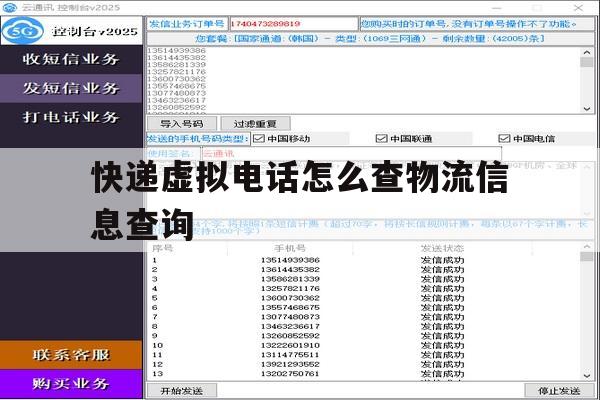
Task: Click up arrow of results table scrollbar
Action: (x=587, y=247)
